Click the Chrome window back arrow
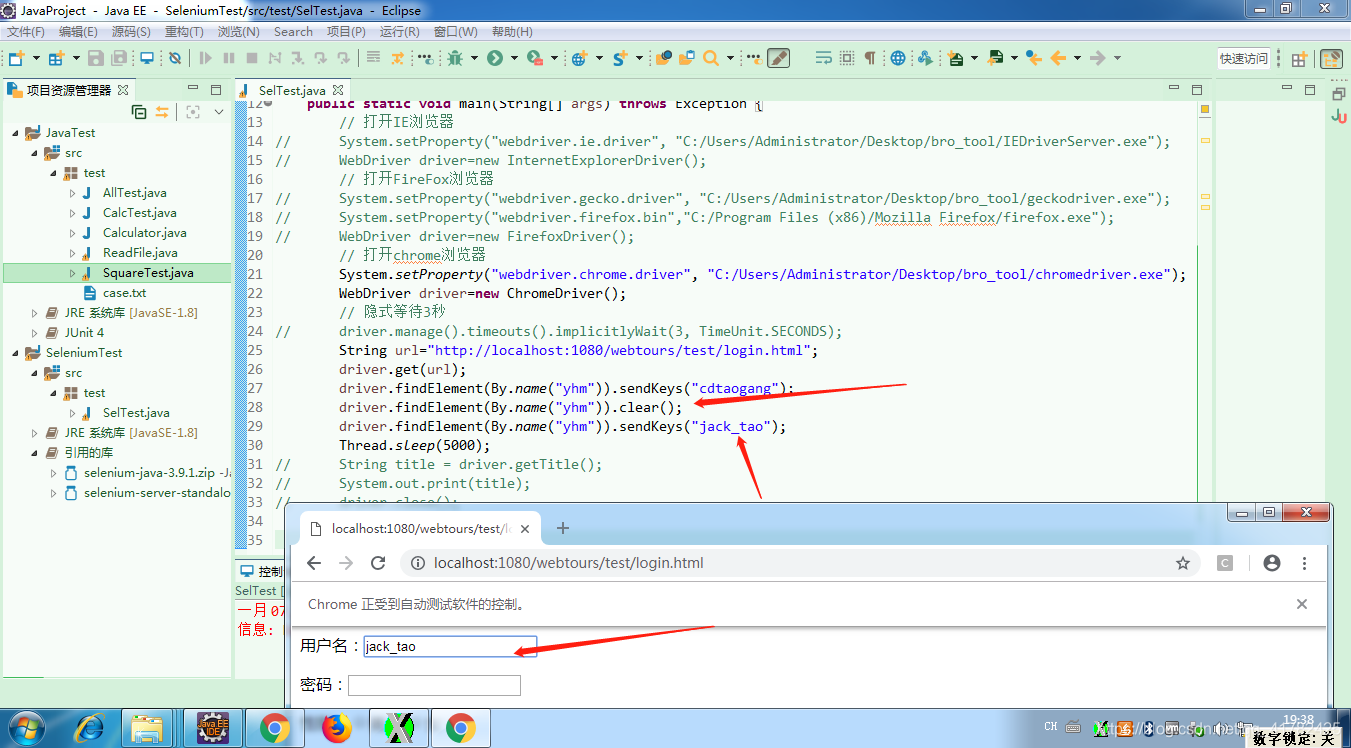The height and width of the screenshot is (748, 1351). pos(314,563)
